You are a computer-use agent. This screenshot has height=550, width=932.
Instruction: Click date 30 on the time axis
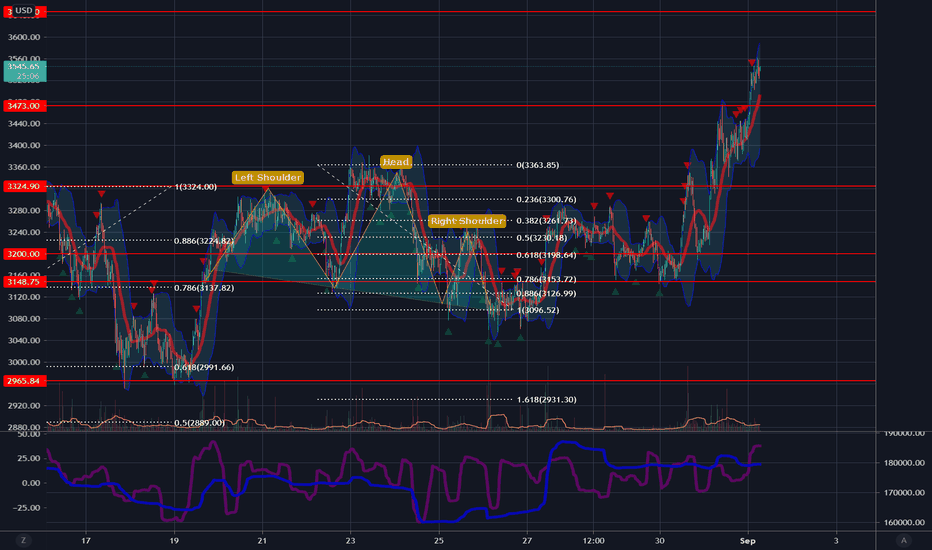[660, 540]
